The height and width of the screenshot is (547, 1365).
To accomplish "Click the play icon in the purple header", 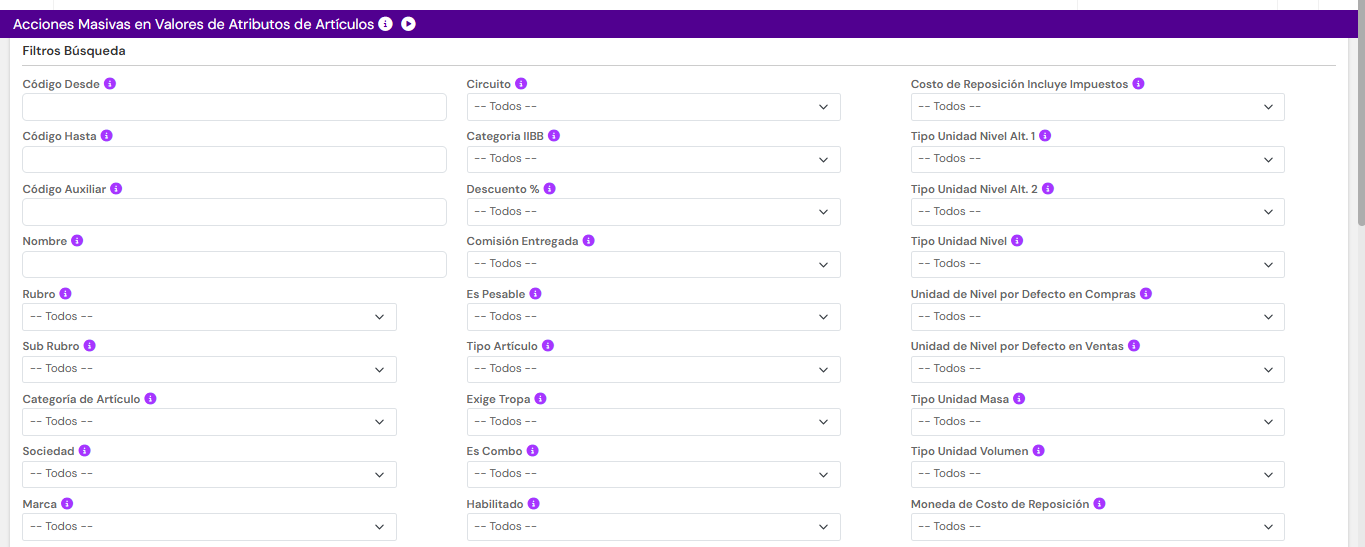I will coord(408,24).
